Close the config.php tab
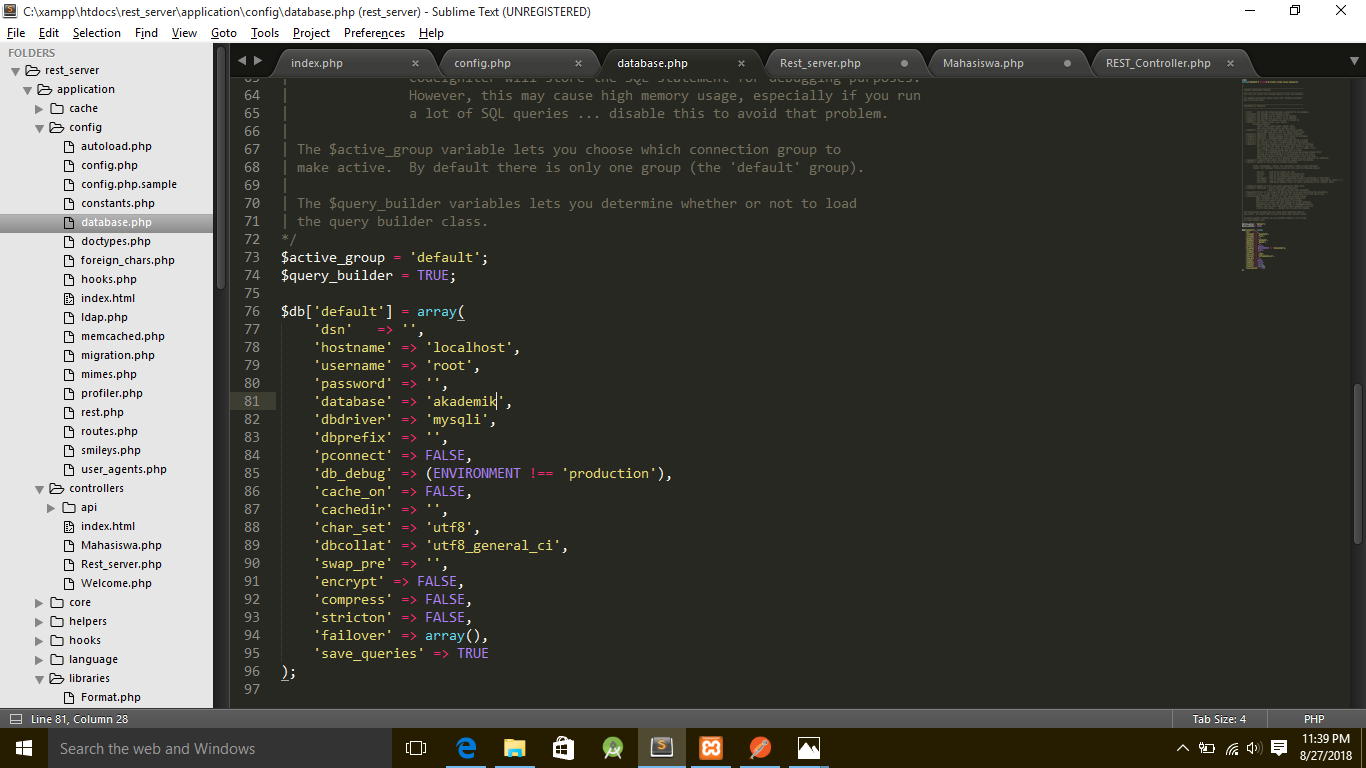The height and width of the screenshot is (768, 1366). (578, 61)
